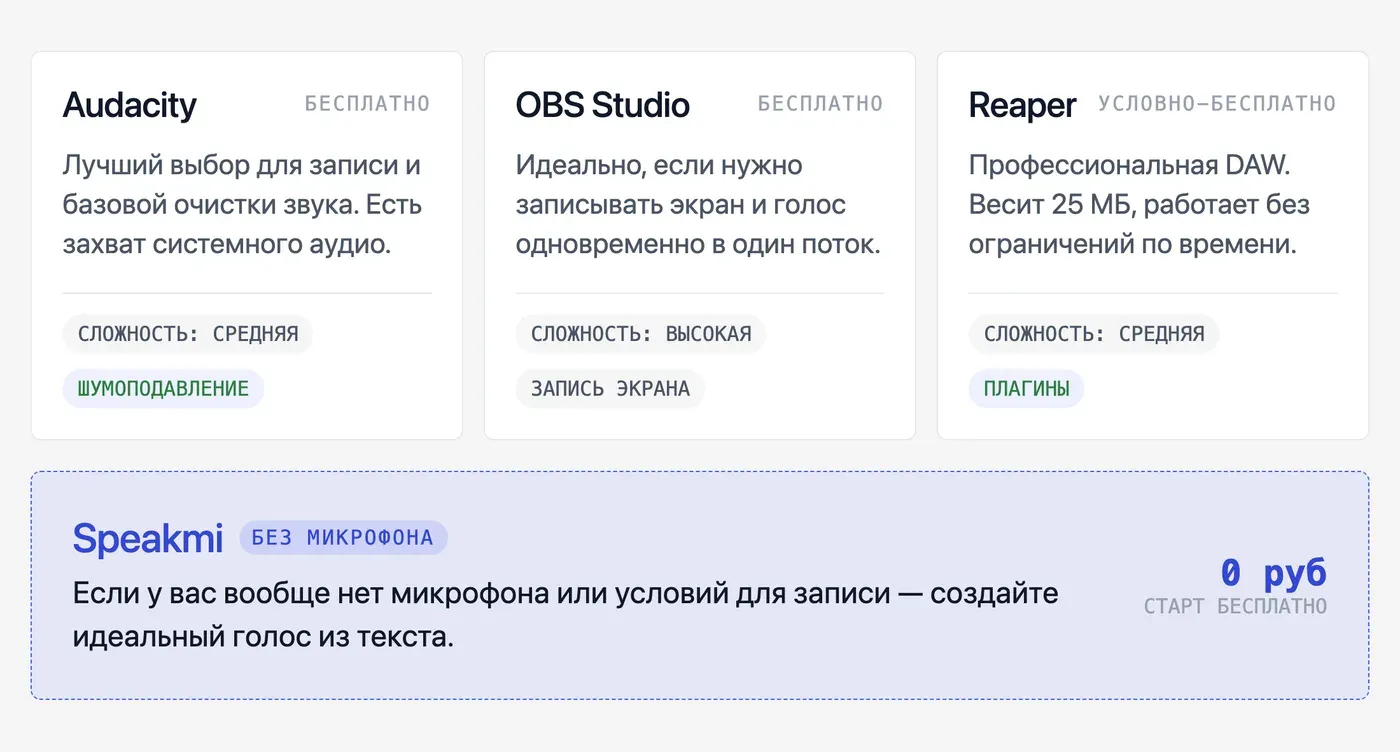Click the СЛОЖНОСТЬ: СРЕДНЯЯ tag under Reaper
This screenshot has width=1400, height=752.
(1094, 334)
